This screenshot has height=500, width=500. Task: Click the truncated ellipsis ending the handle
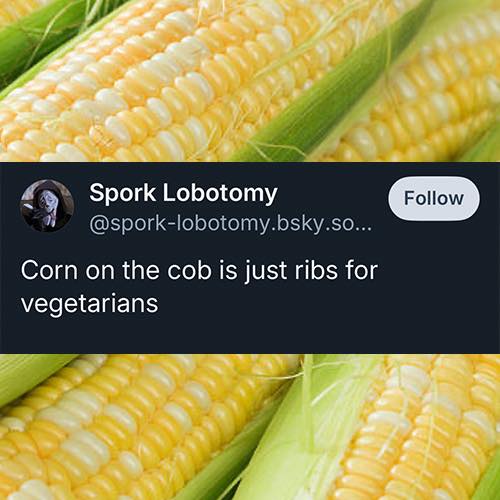[x=363, y=228]
